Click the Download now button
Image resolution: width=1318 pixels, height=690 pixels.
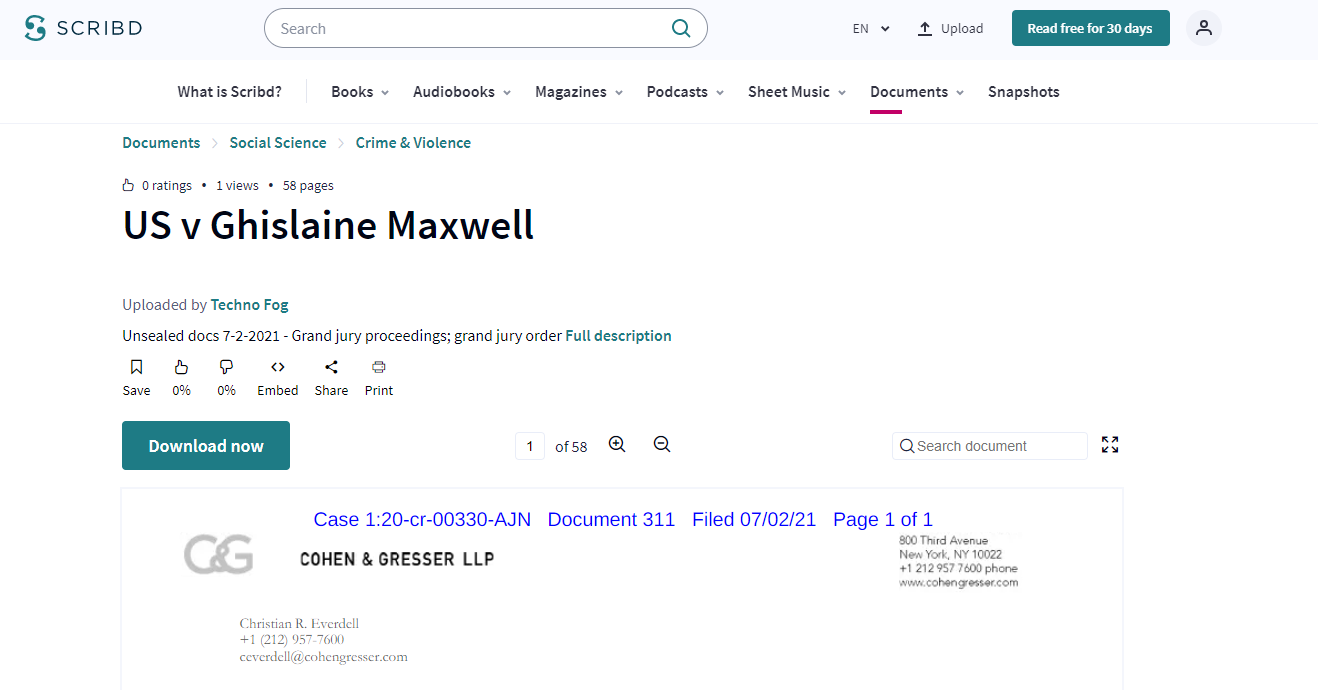tap(206, 445)
